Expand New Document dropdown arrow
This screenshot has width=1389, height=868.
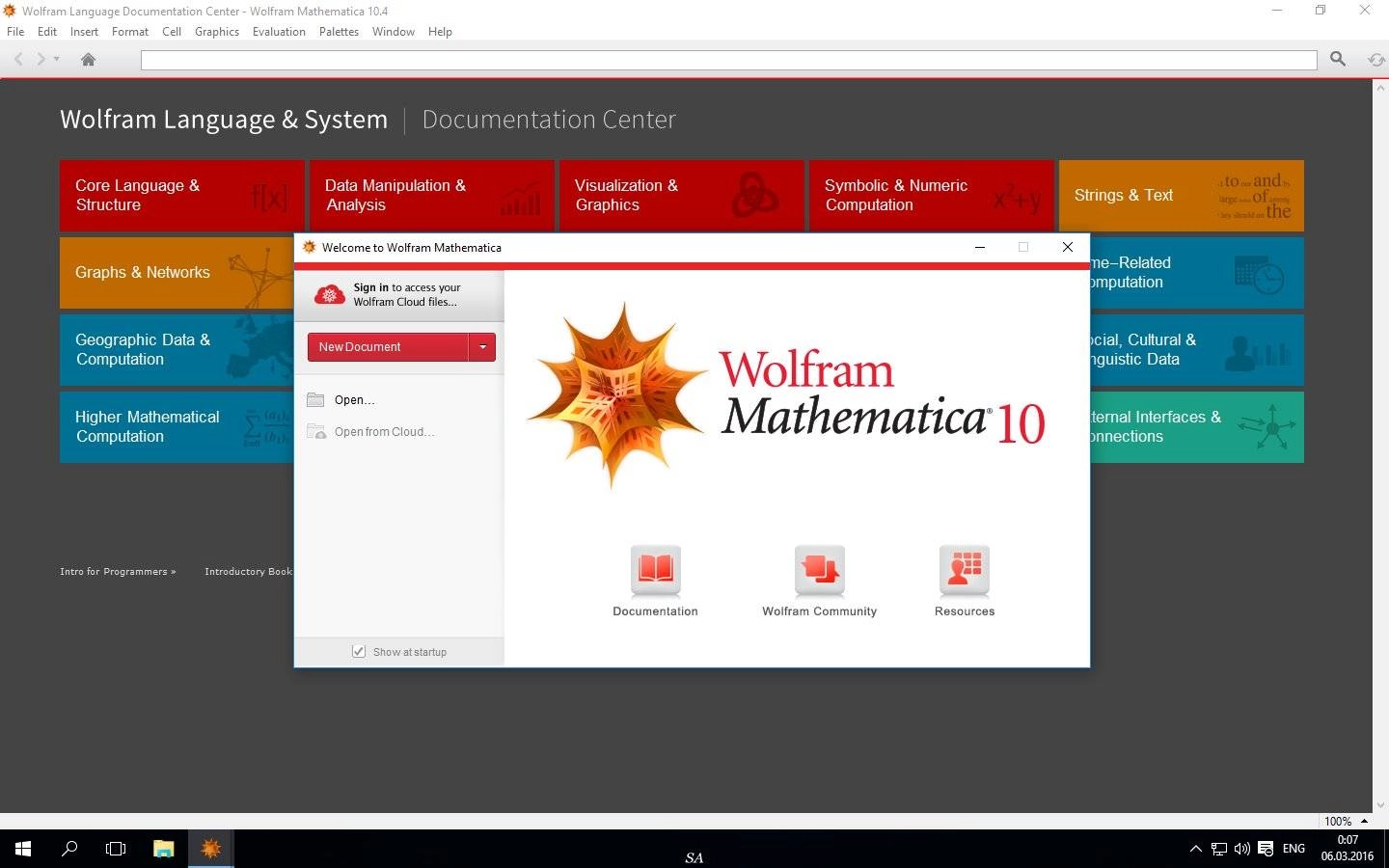[482, 347]
